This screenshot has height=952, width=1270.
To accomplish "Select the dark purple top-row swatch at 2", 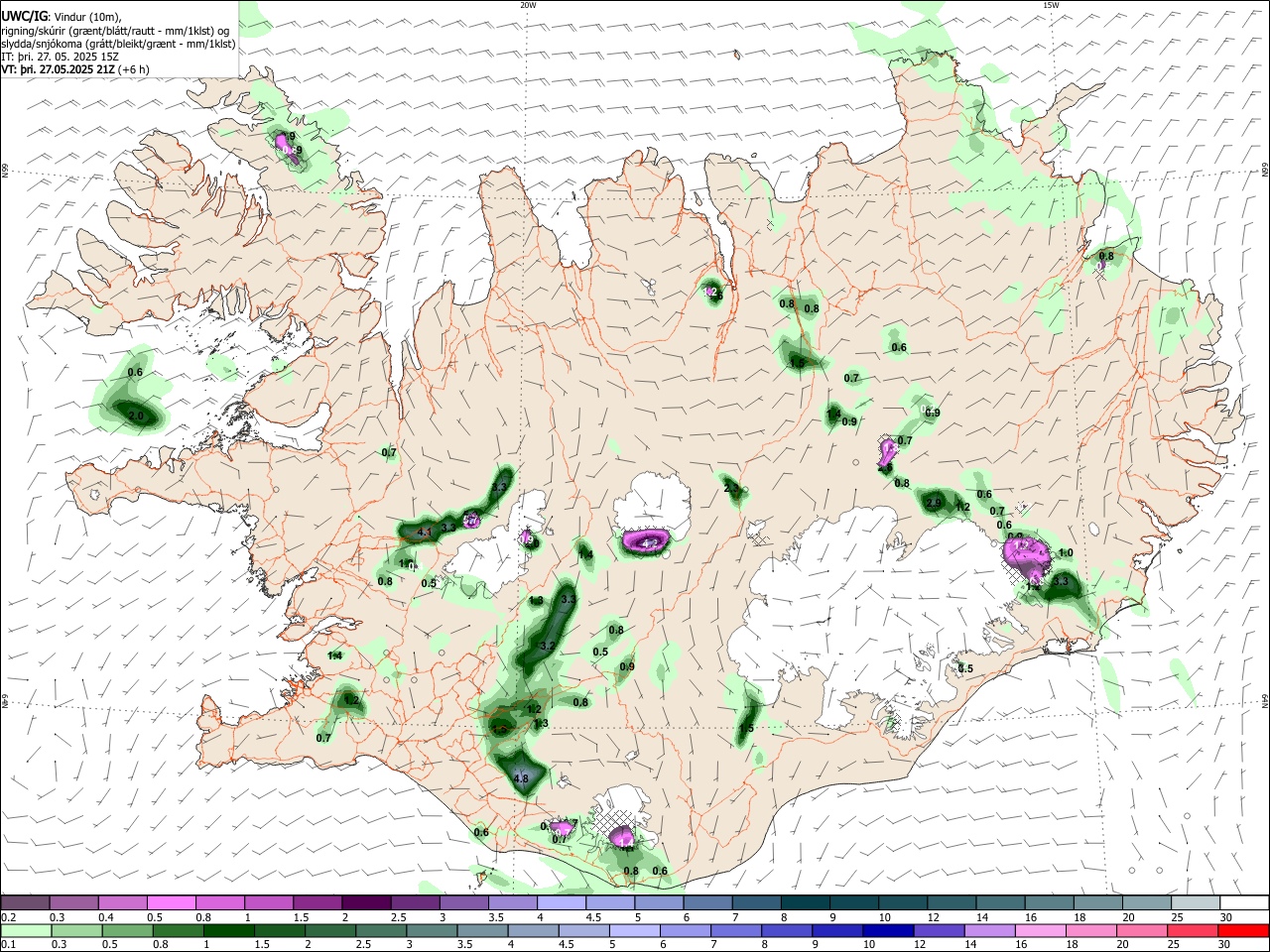I will point(365,902).
